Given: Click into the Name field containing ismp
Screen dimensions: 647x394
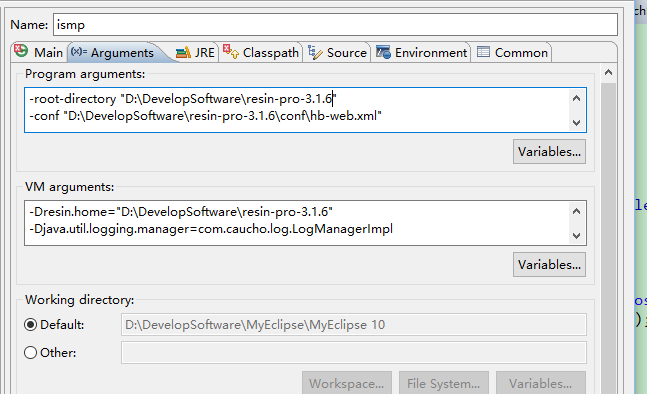Looking at the screenshot, I should pyautogui.click(x=335, y=25).
